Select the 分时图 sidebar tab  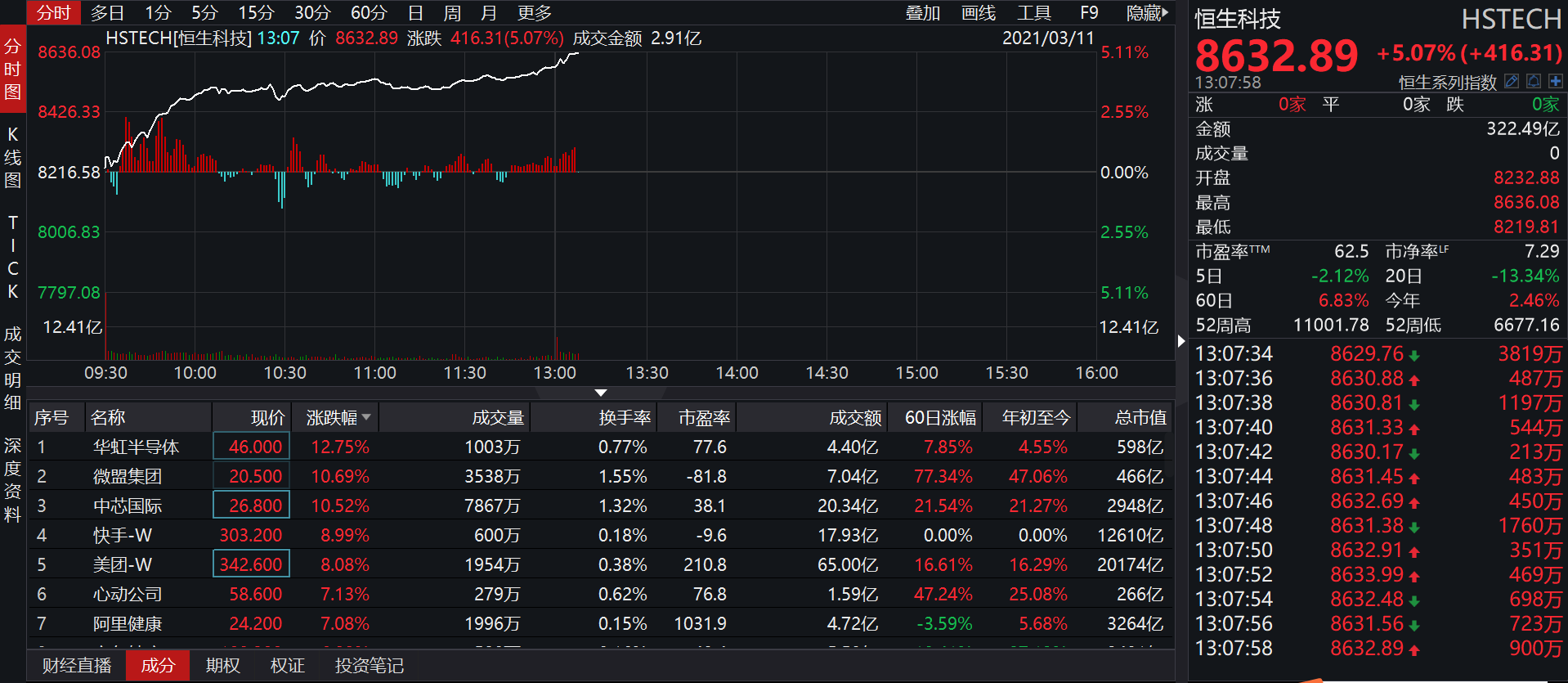12,70
